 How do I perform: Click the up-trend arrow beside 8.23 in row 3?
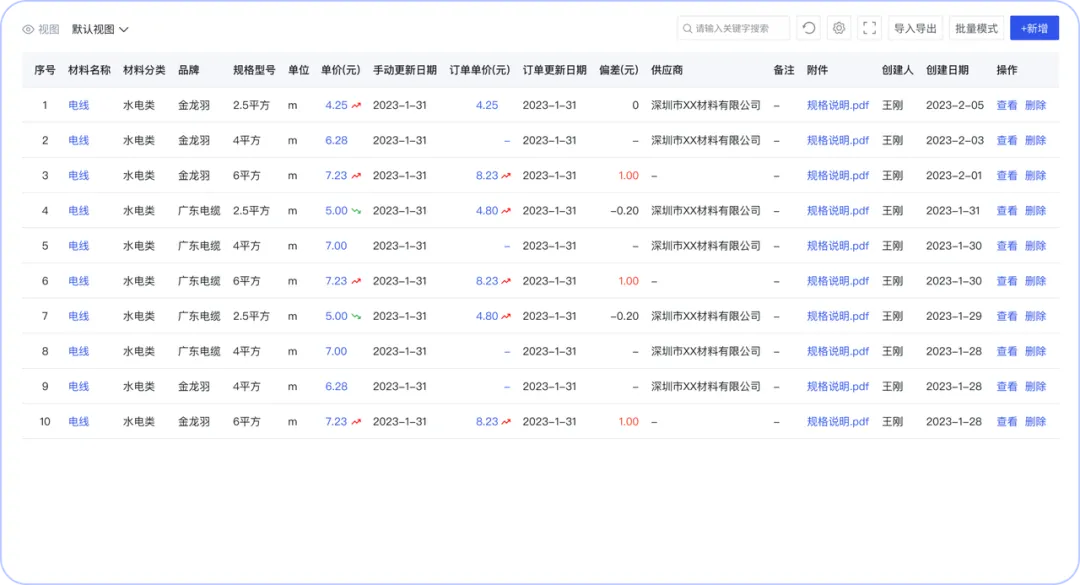[506, 176]
